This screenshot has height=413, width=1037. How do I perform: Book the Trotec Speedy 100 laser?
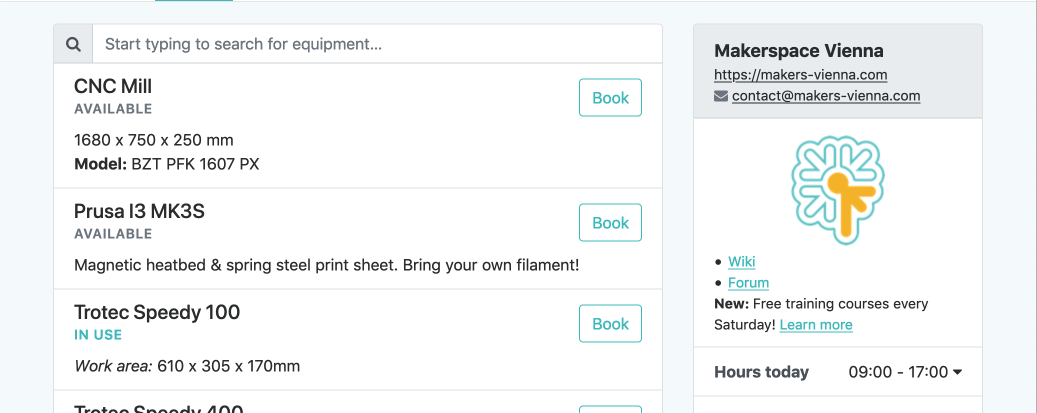coord(610,324)
